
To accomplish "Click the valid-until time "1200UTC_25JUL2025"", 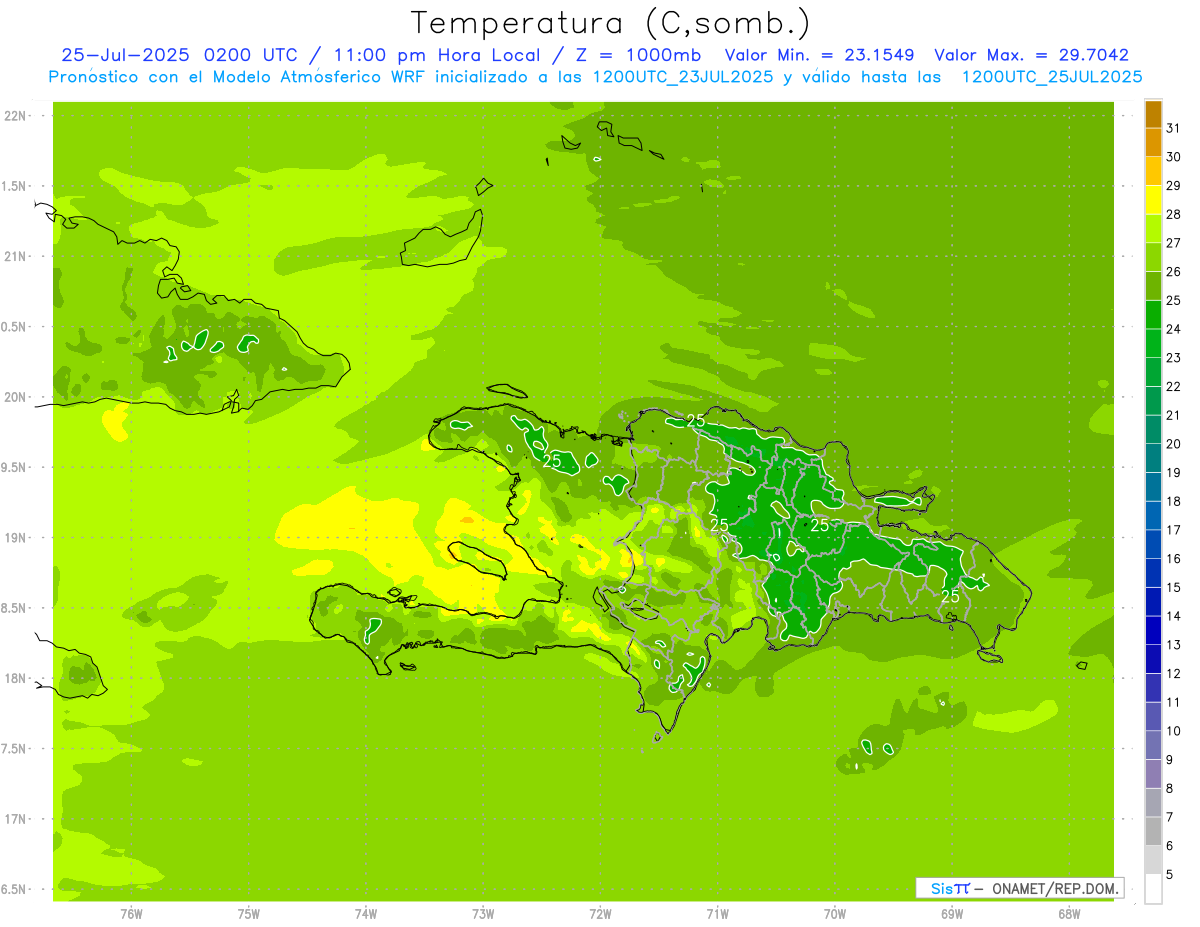I will (x=1052, y=77).
